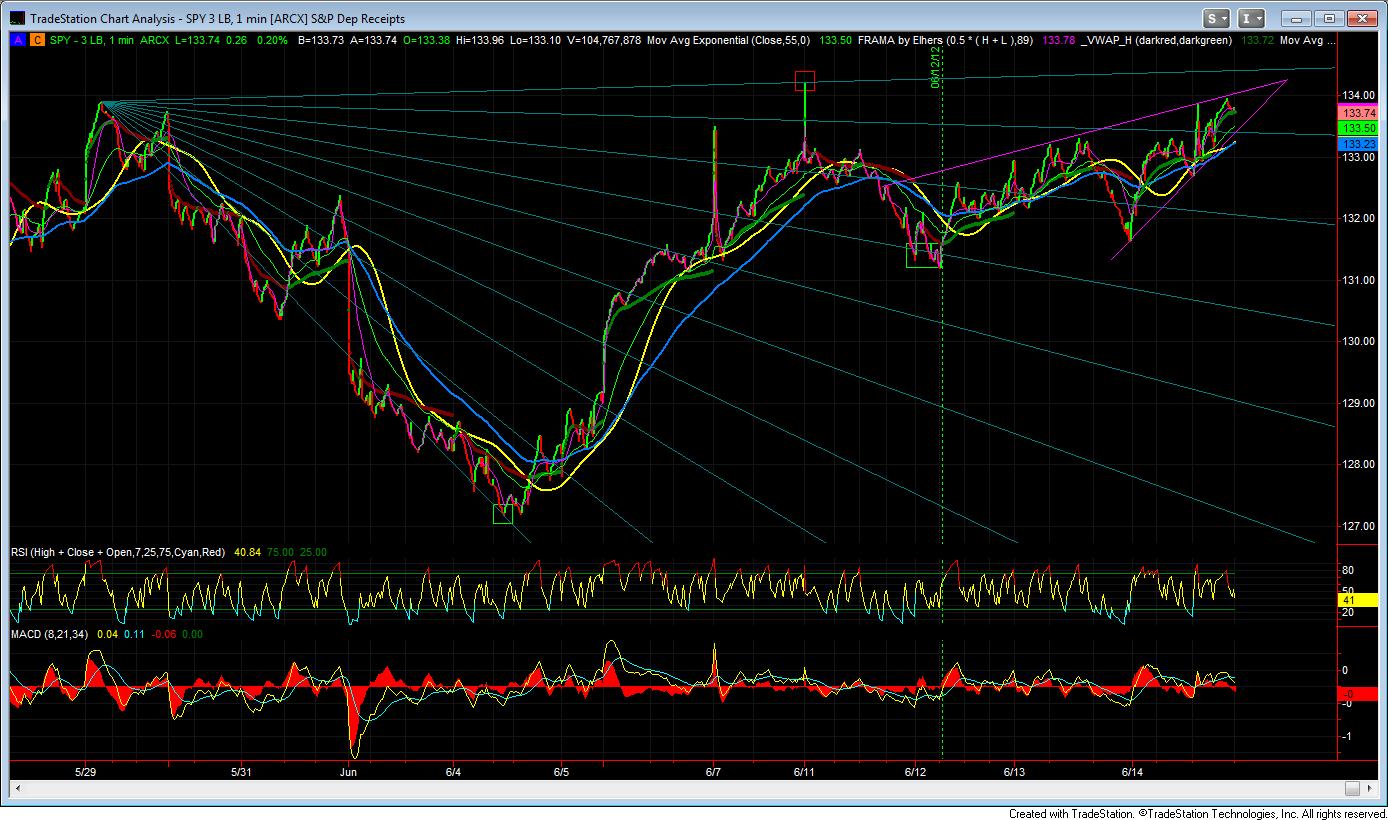1388x820 pixels.
Task: Click the TradeStation chart icon in the title bar
Action: click(x=16, y=19)
